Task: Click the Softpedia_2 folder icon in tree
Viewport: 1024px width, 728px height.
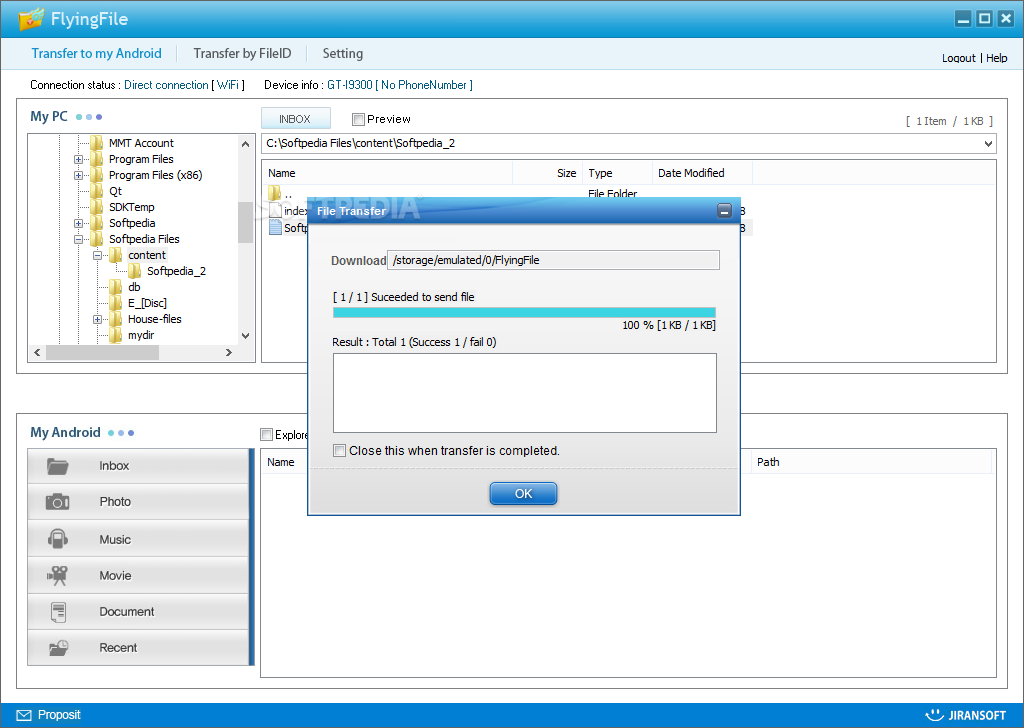Action: 135,270
